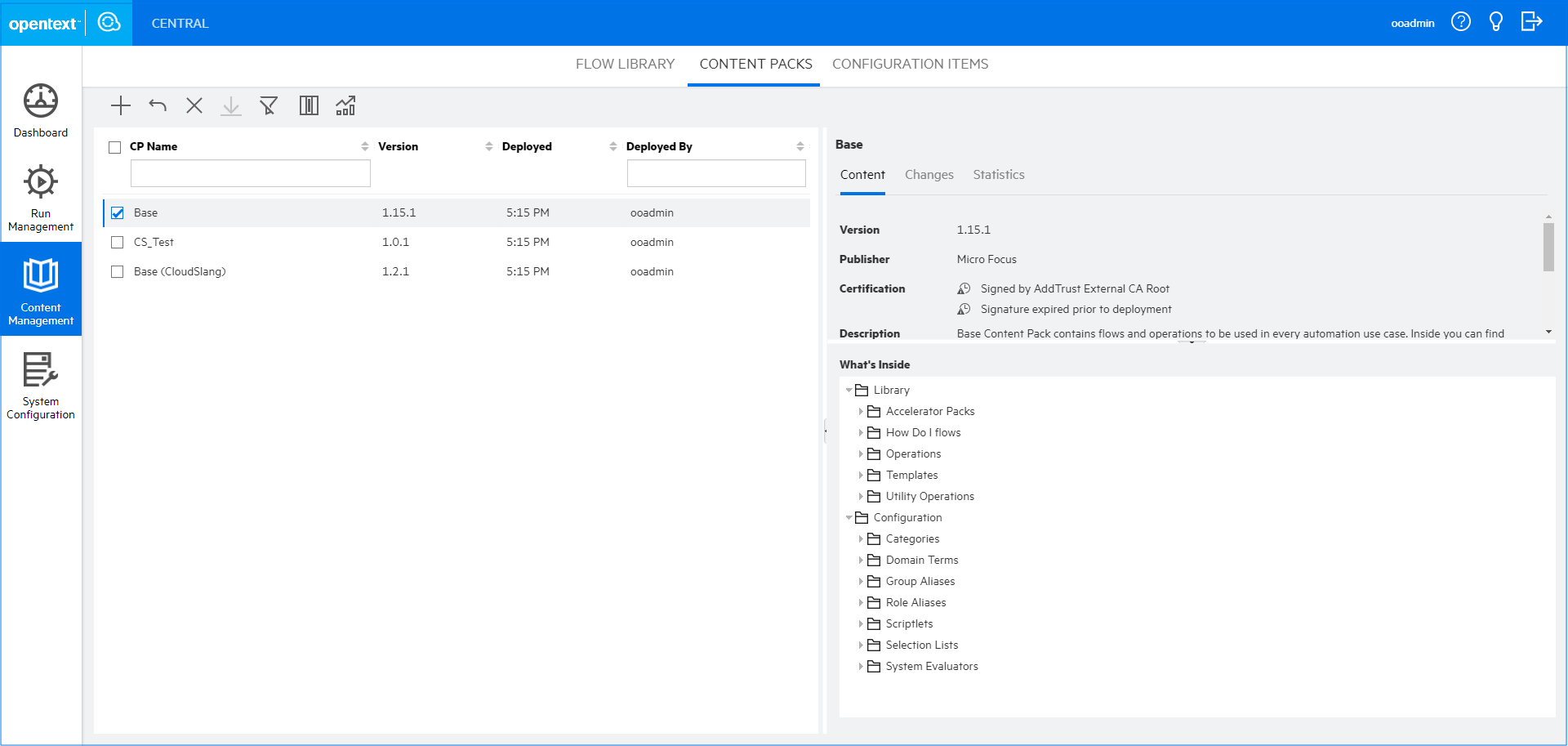Open the filter icon in the toolbar
The height and width of the screenshot is (746, 1568).
(269, 105)
